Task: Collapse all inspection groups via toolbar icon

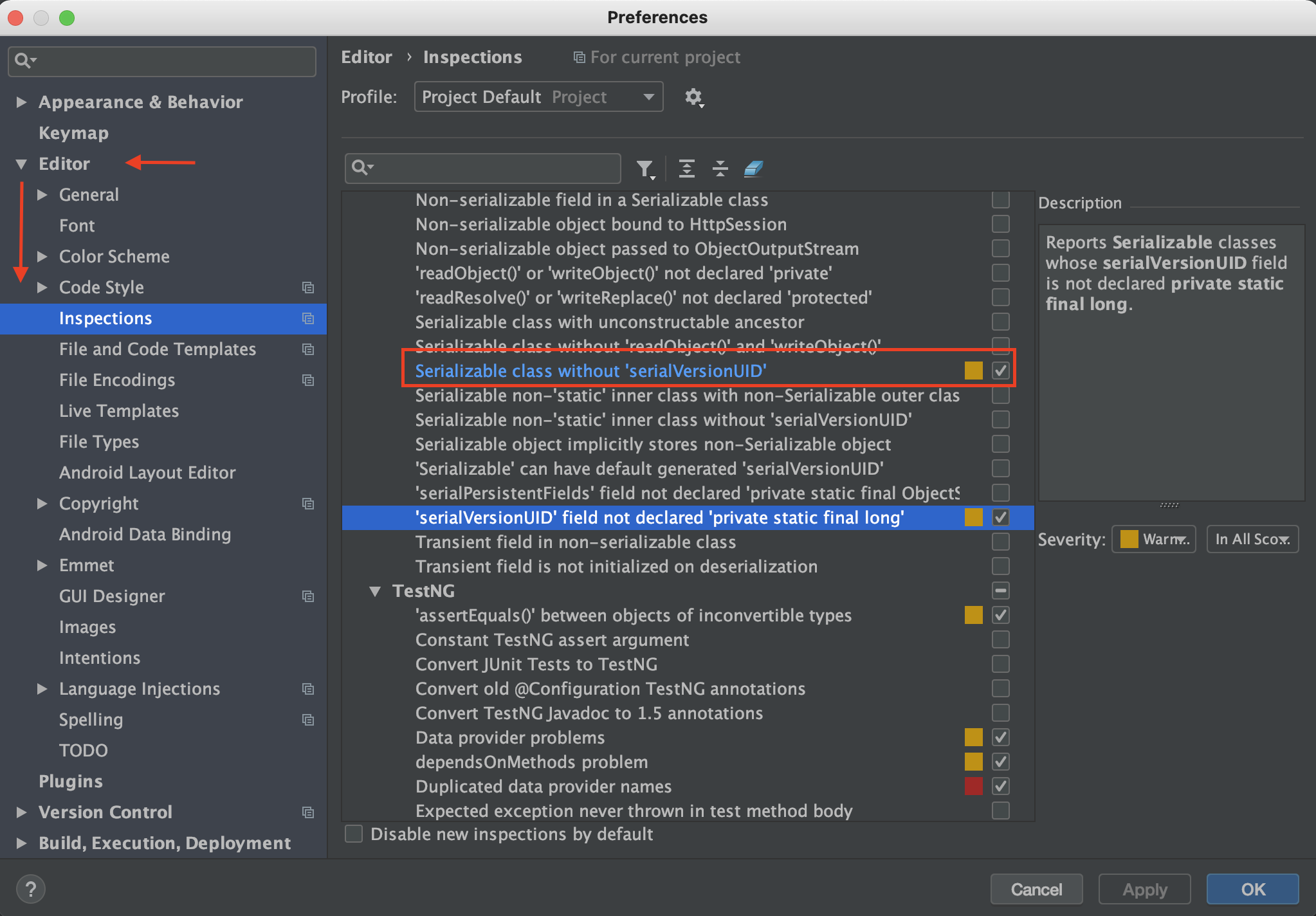Action: pyautogui.click(x=720, y=169)
